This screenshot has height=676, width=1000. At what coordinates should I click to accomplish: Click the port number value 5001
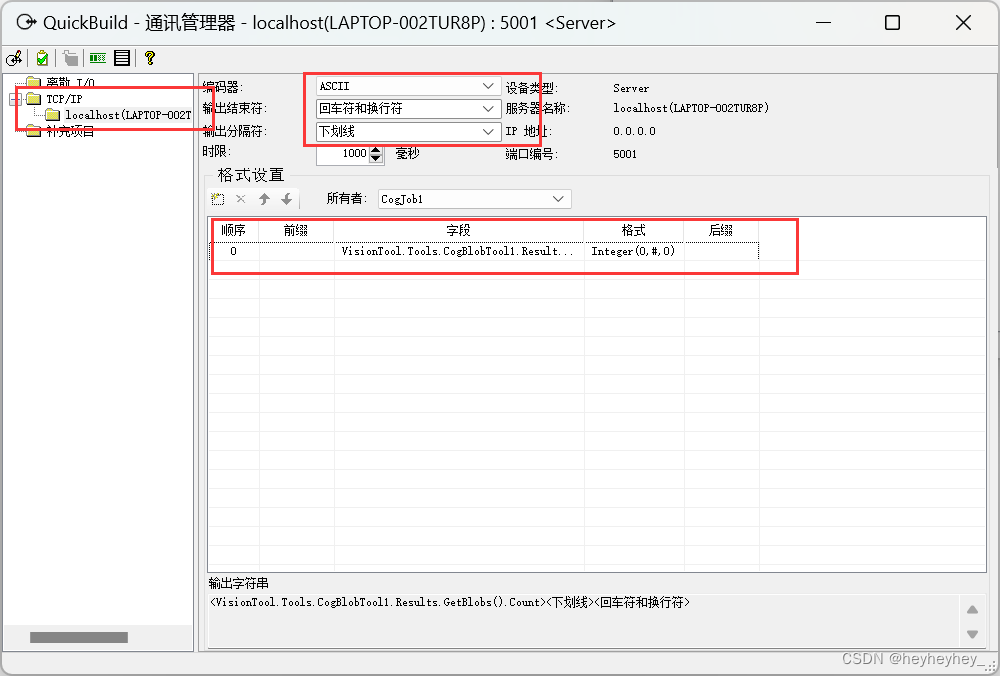625,154
